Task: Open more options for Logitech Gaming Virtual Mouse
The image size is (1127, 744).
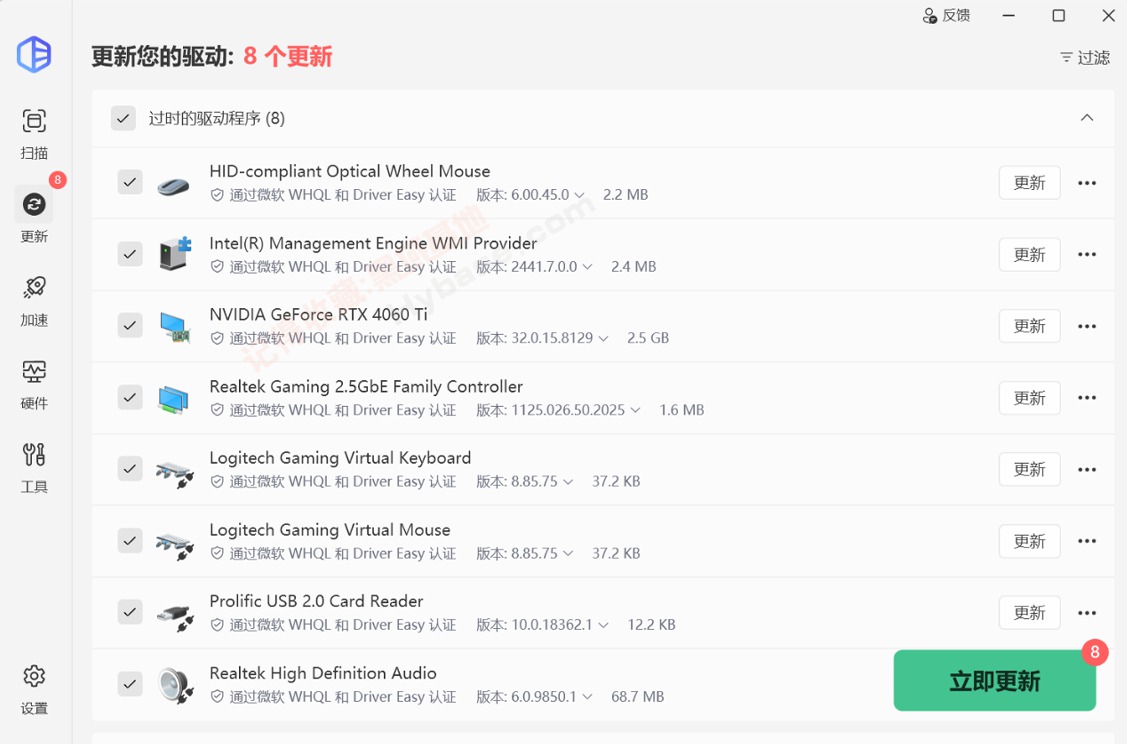Action: (x=1087, y=541)
